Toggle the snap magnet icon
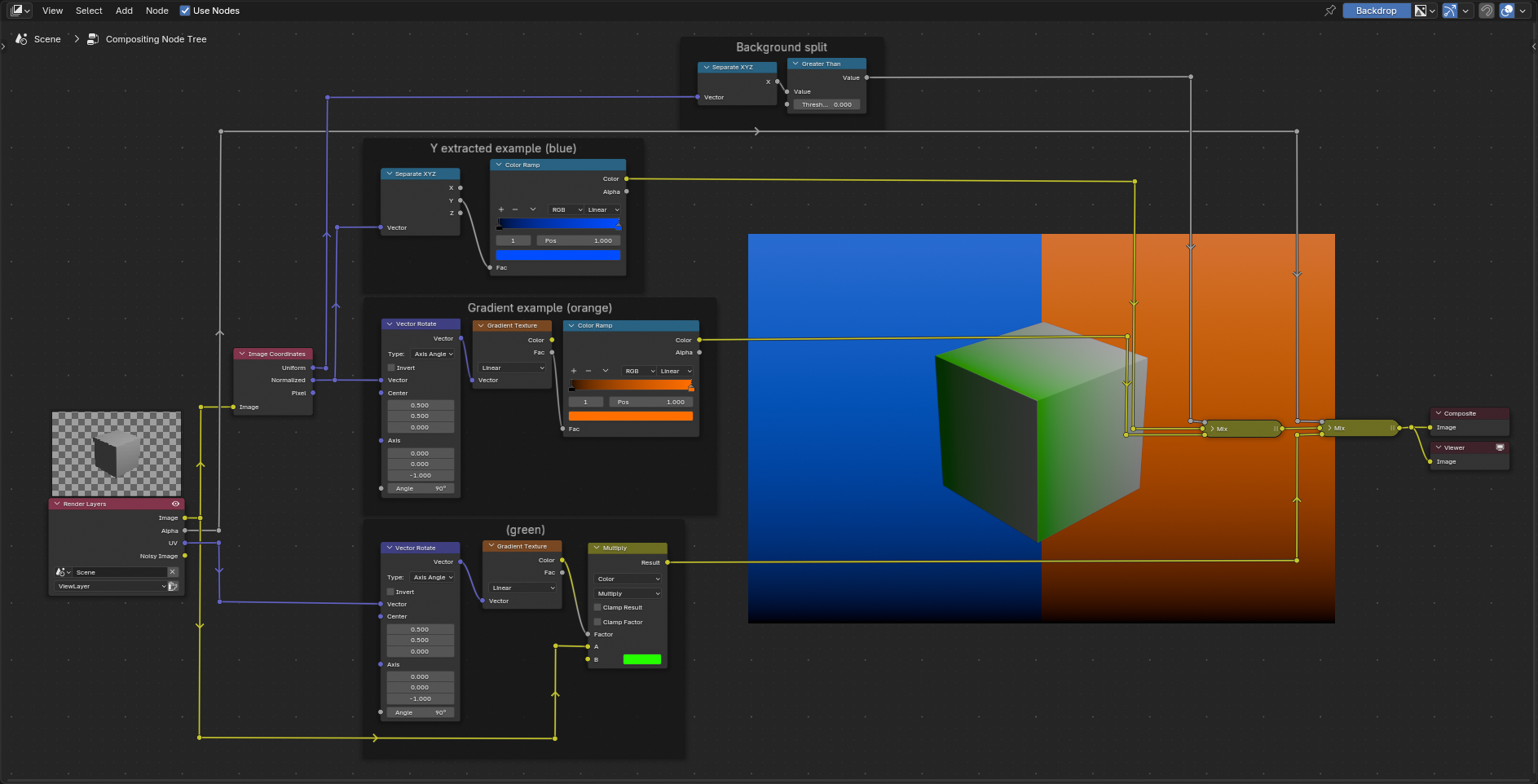Viewport: 1538px width, 784px height. (1487, 11)
